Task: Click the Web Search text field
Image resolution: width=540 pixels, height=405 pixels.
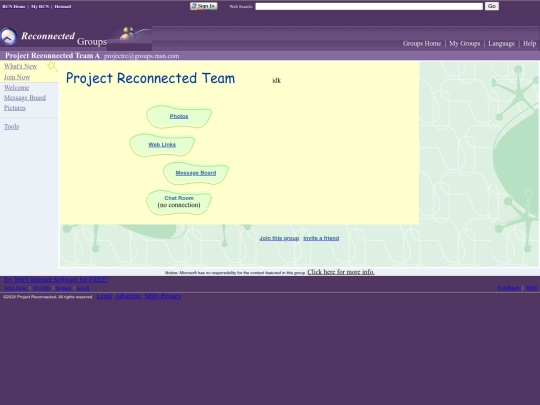Action: [x=369, y=6]
